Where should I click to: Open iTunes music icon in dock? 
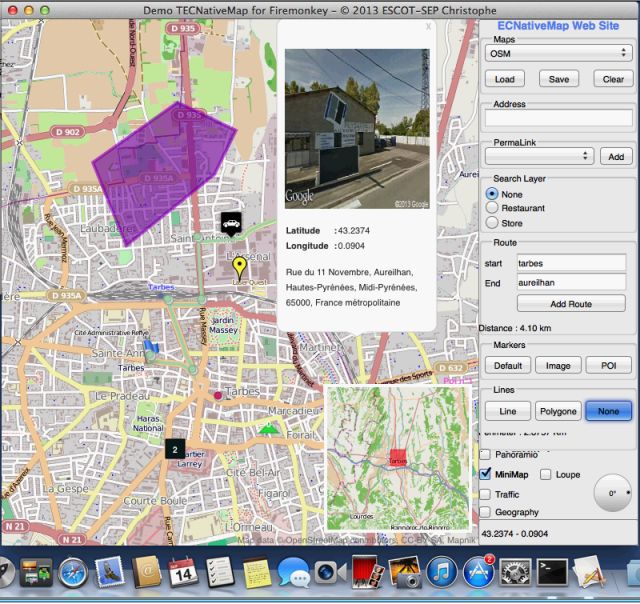pyautogui.click(x=441, y=573)
